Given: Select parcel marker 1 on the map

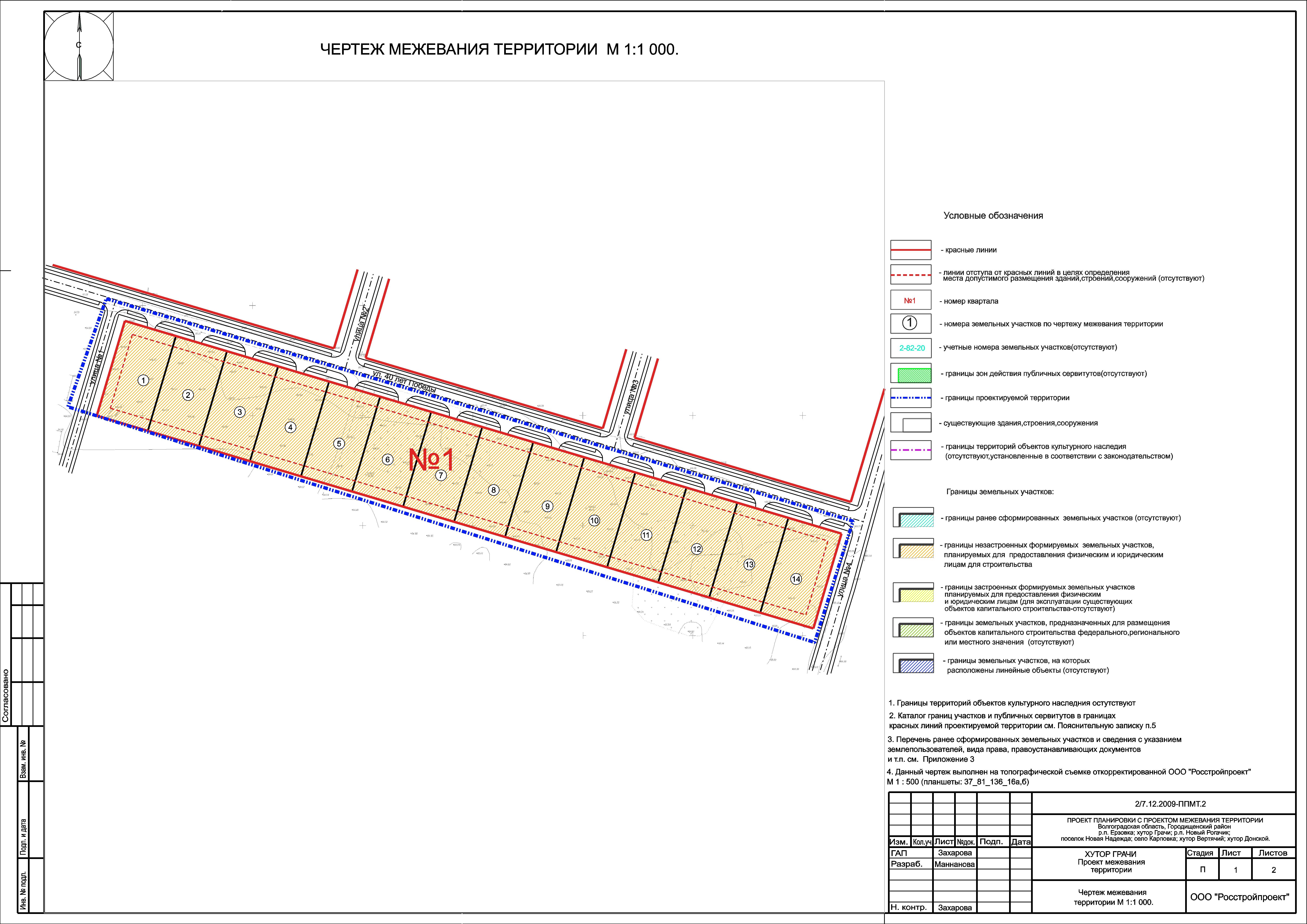Looking at the screenshot, I should coord(143,380).
